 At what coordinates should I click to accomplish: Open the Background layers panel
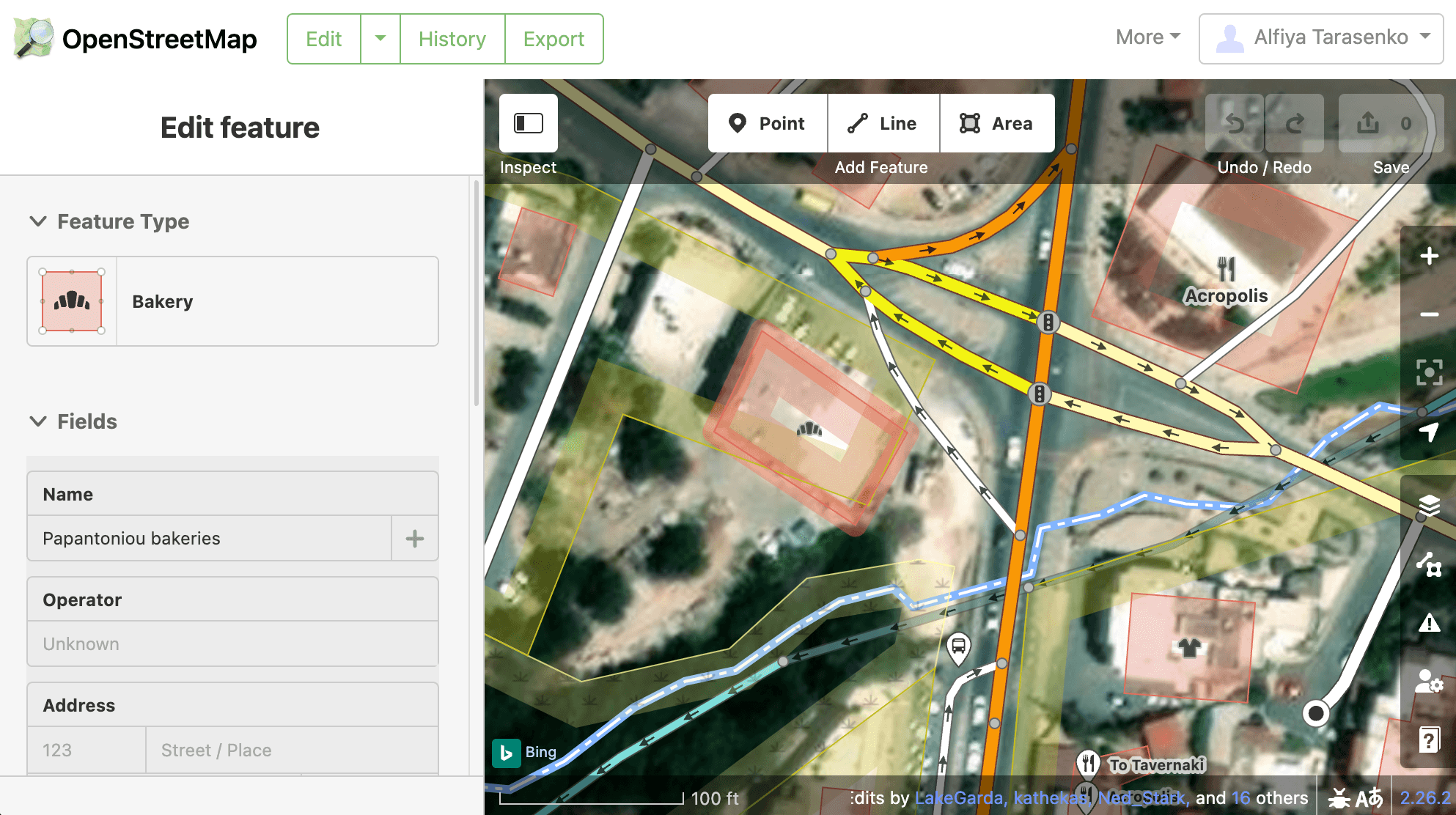[x=1429, y=505]
